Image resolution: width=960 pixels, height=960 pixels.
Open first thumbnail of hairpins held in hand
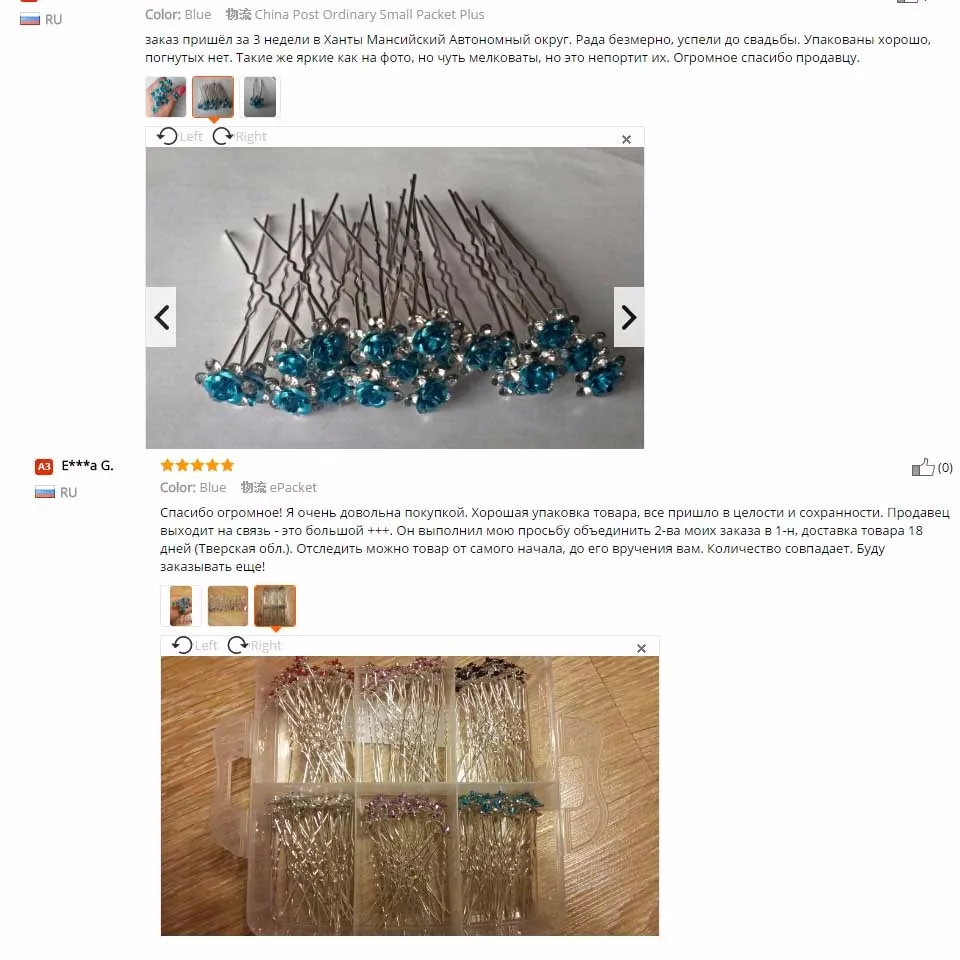pyautogui.click(x=166, y=97)
